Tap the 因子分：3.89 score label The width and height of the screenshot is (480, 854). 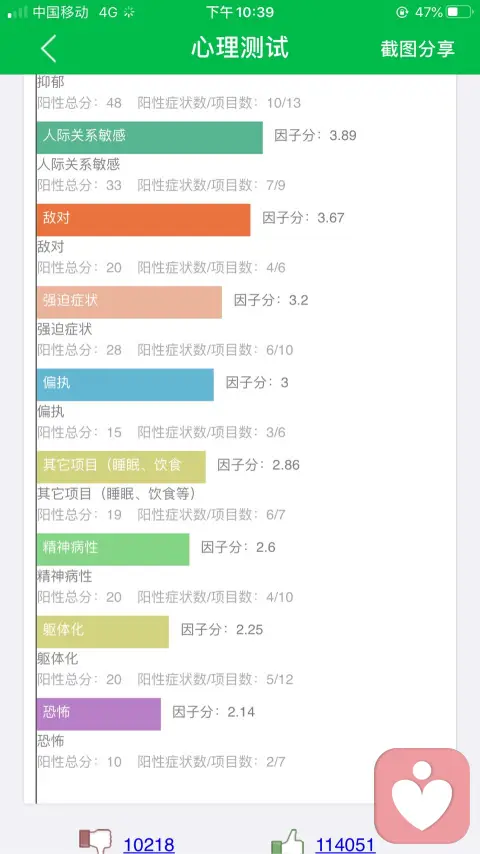click(x=315, y=136)
